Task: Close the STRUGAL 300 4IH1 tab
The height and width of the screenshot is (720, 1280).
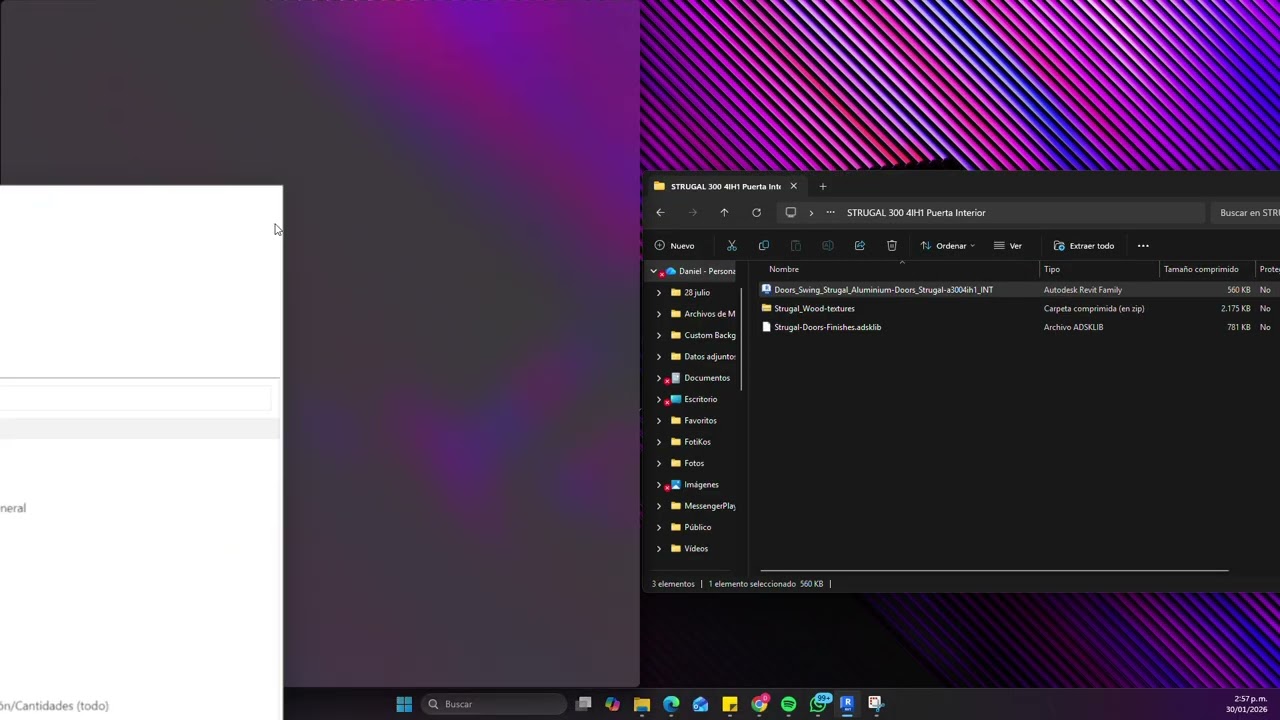Action: tap(794, 186)
